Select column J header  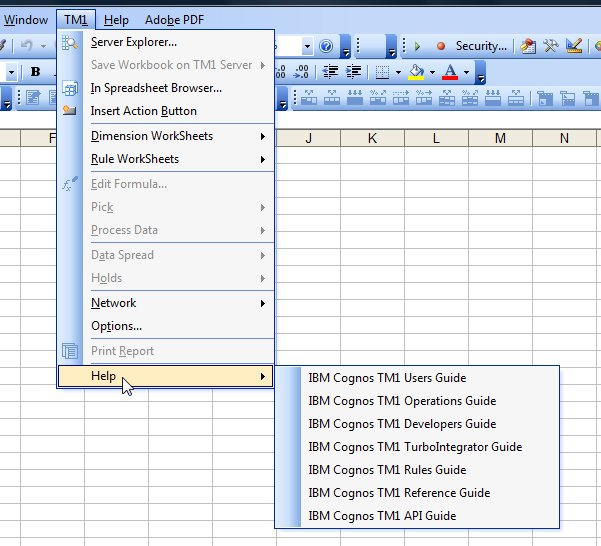point(308,138)
